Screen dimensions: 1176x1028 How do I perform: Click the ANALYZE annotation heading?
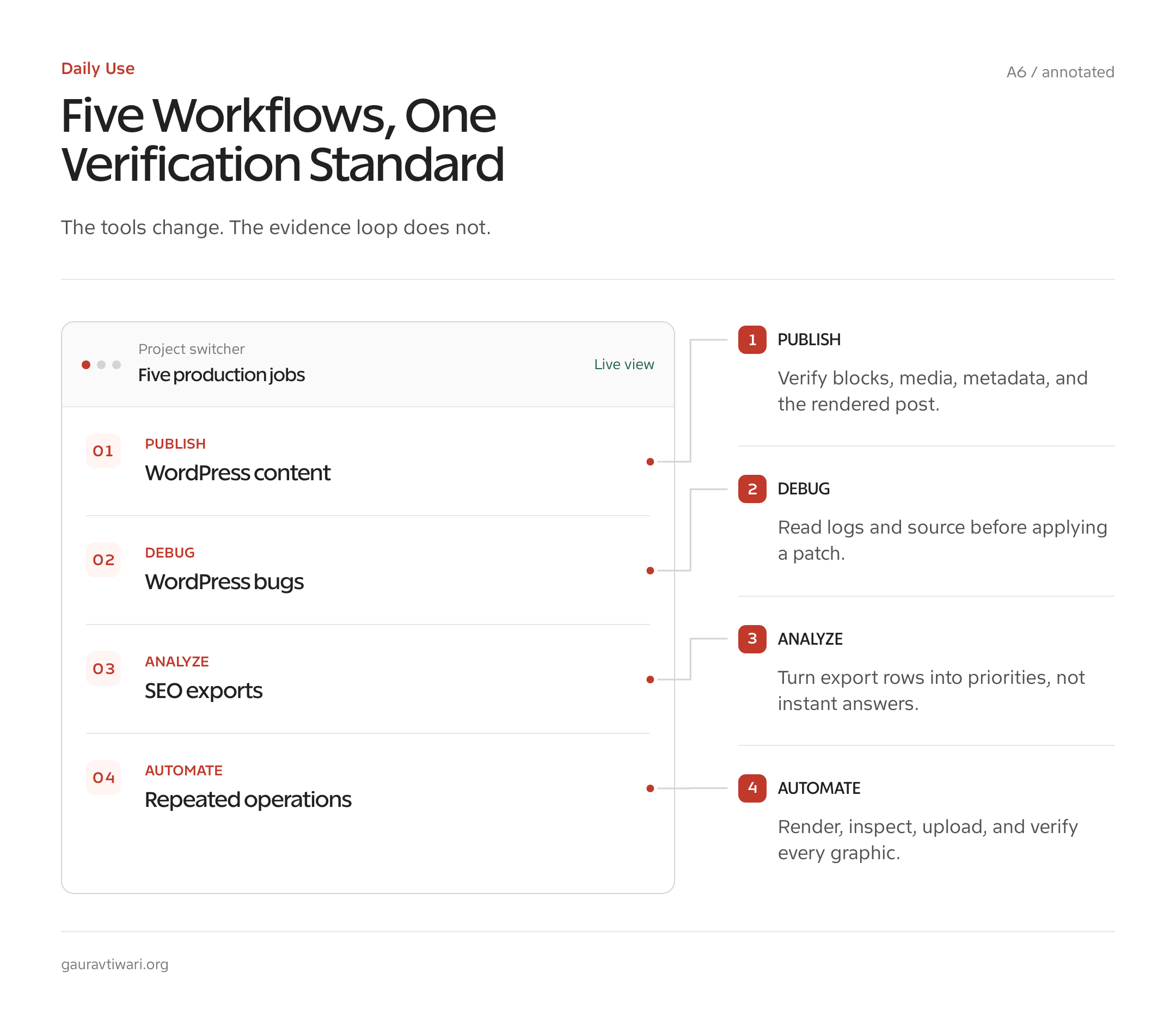click(810, 639)
